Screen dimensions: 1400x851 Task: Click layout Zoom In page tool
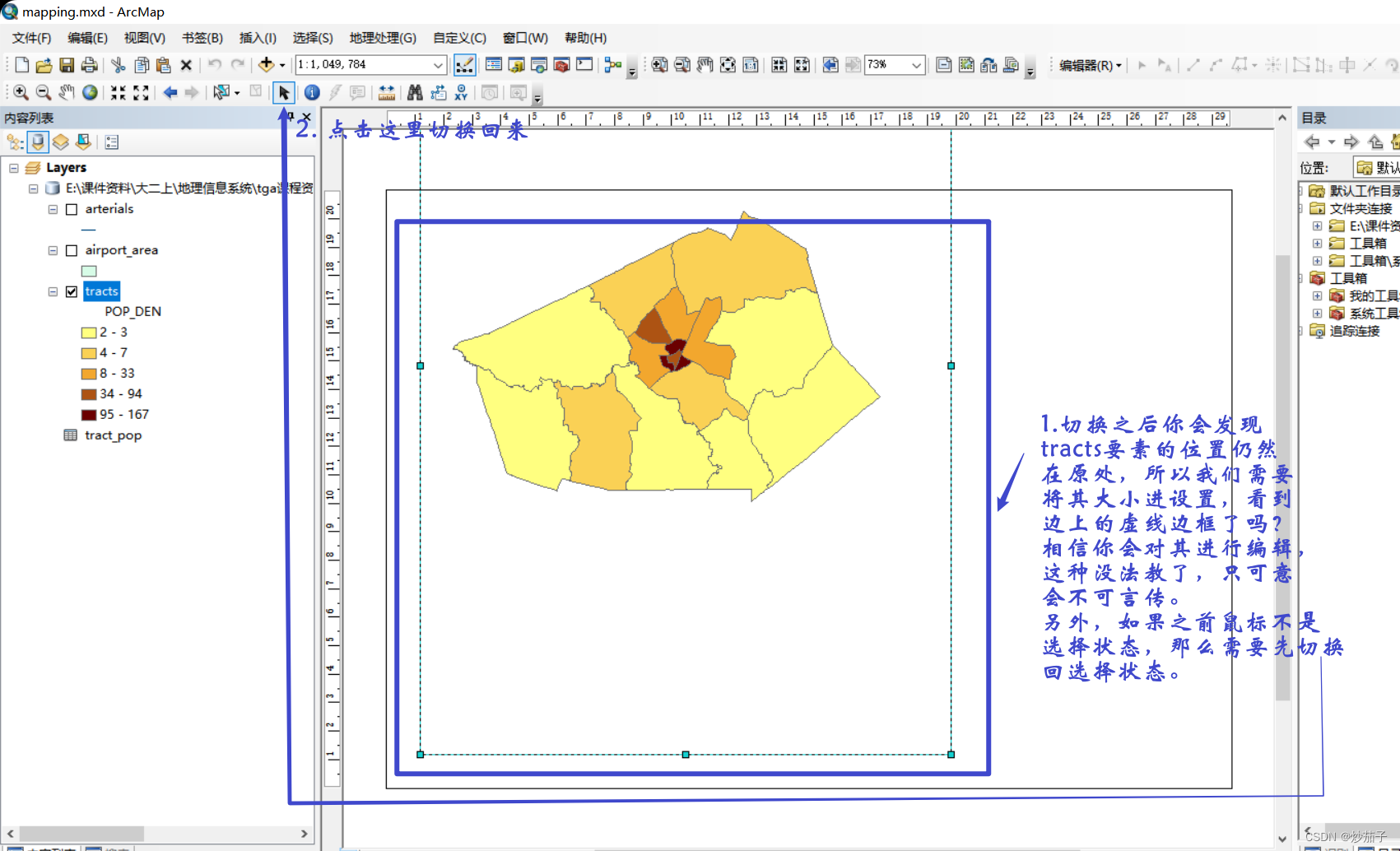[659, 64]
